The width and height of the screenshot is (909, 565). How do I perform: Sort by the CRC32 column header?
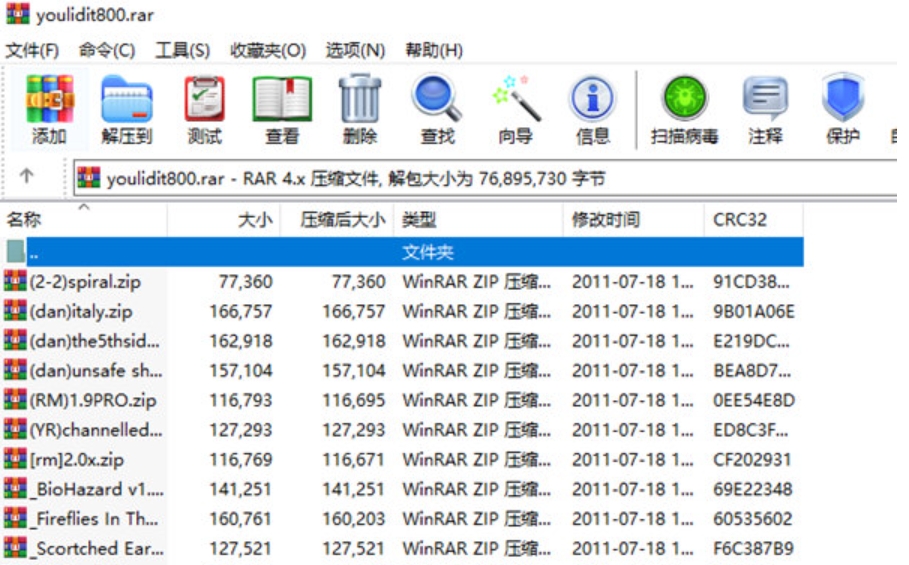coord(754,220)
